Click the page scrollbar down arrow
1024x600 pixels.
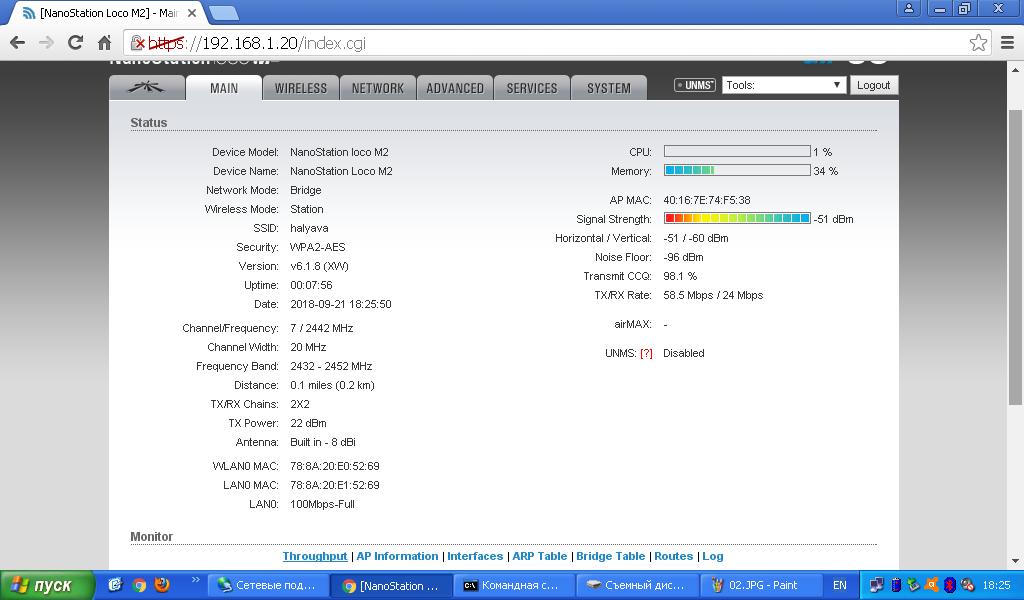click(x=1015, y=560)
